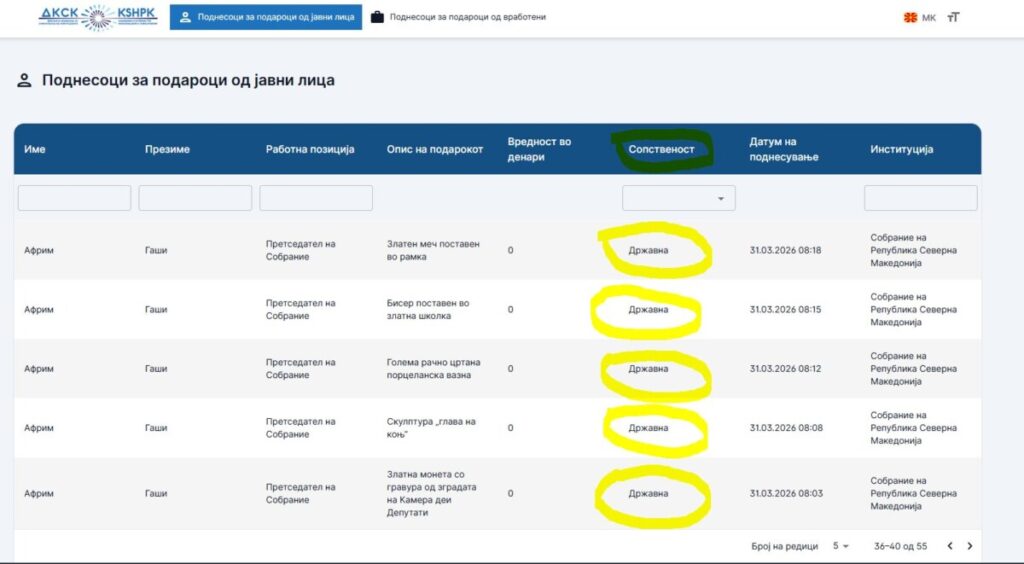Go to next page arrow

[969, 546]
